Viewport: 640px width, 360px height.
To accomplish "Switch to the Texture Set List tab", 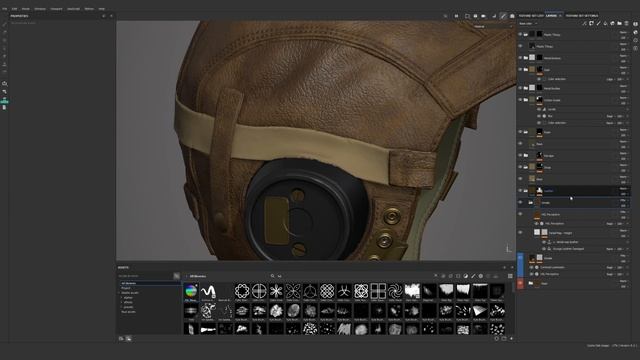I will [531, 16].
